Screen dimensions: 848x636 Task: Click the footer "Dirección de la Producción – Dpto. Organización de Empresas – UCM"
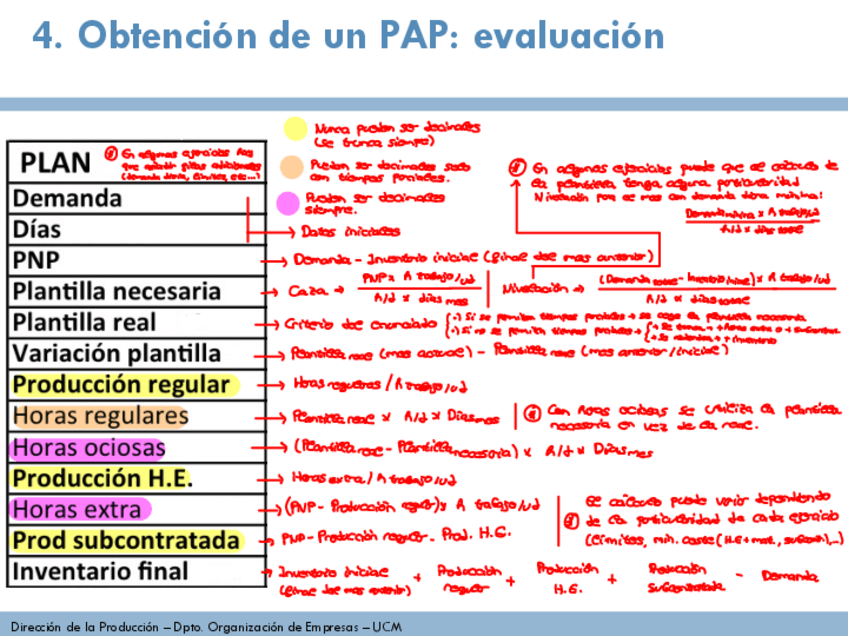206,627
